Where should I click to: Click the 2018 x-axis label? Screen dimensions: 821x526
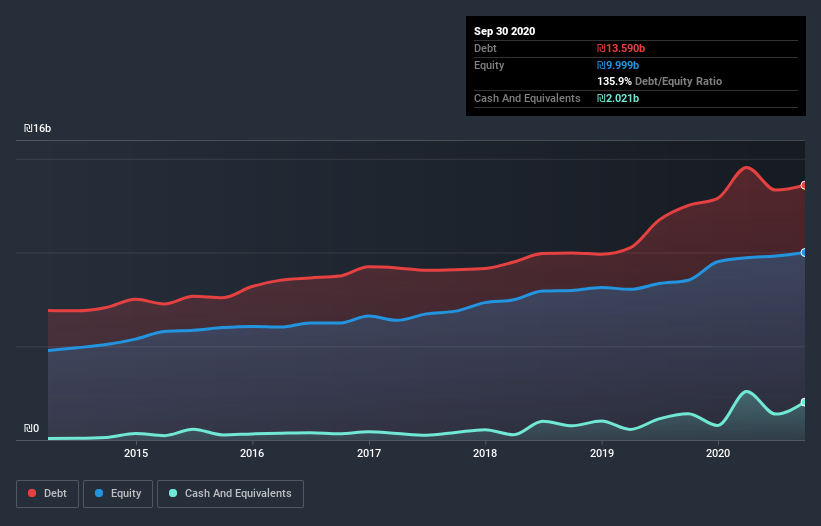485,453
